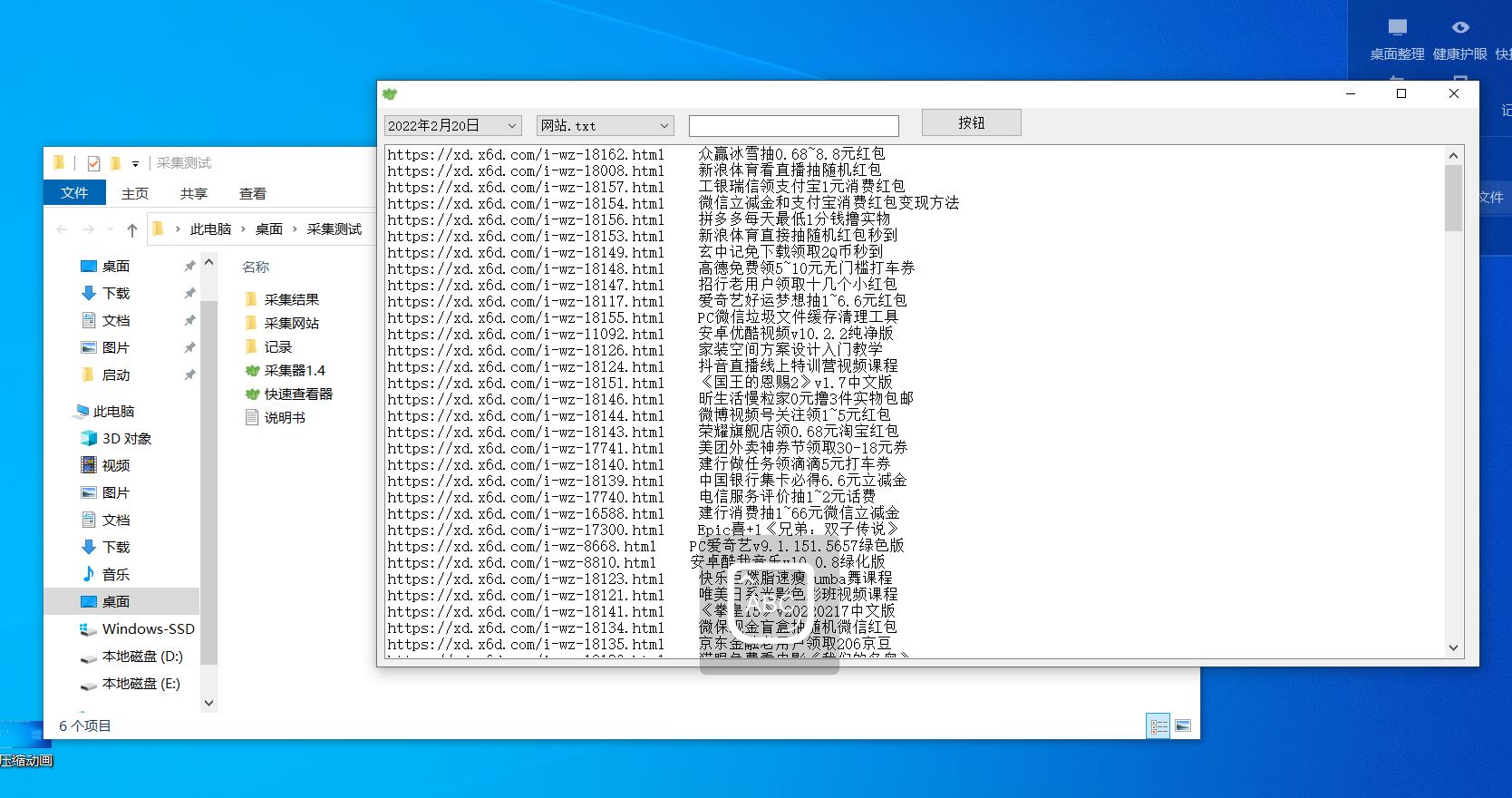Image resolution: width=1512 pixels, height=798 pixels.
Task: Click 桌面 in the address breadcrumb
Action: [268, 229]
